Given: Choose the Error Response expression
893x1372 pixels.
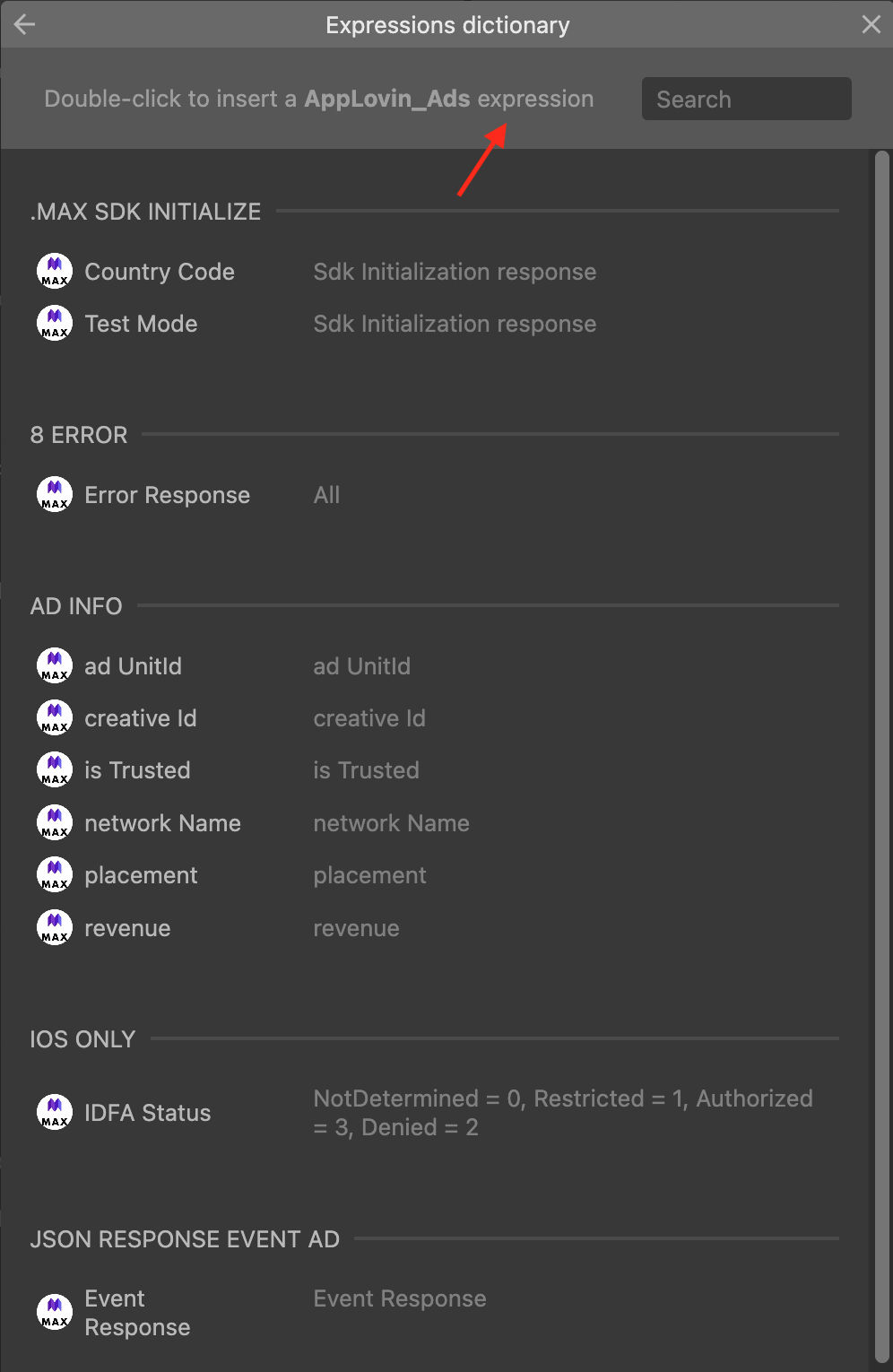Looking at the screenshot, I should click(167, 495).
